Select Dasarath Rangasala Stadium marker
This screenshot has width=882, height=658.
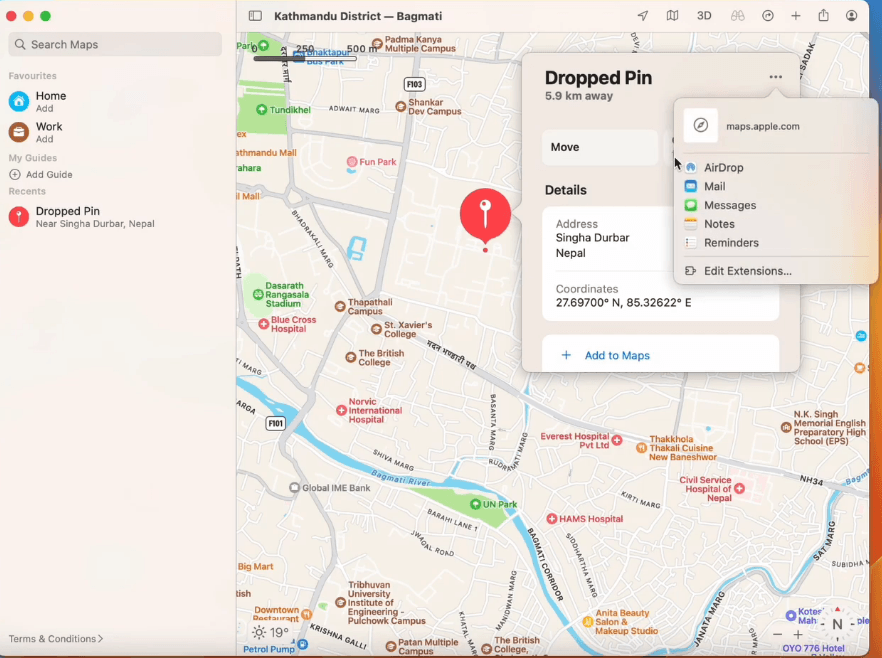pyautogui.click(x=258, y=294)
